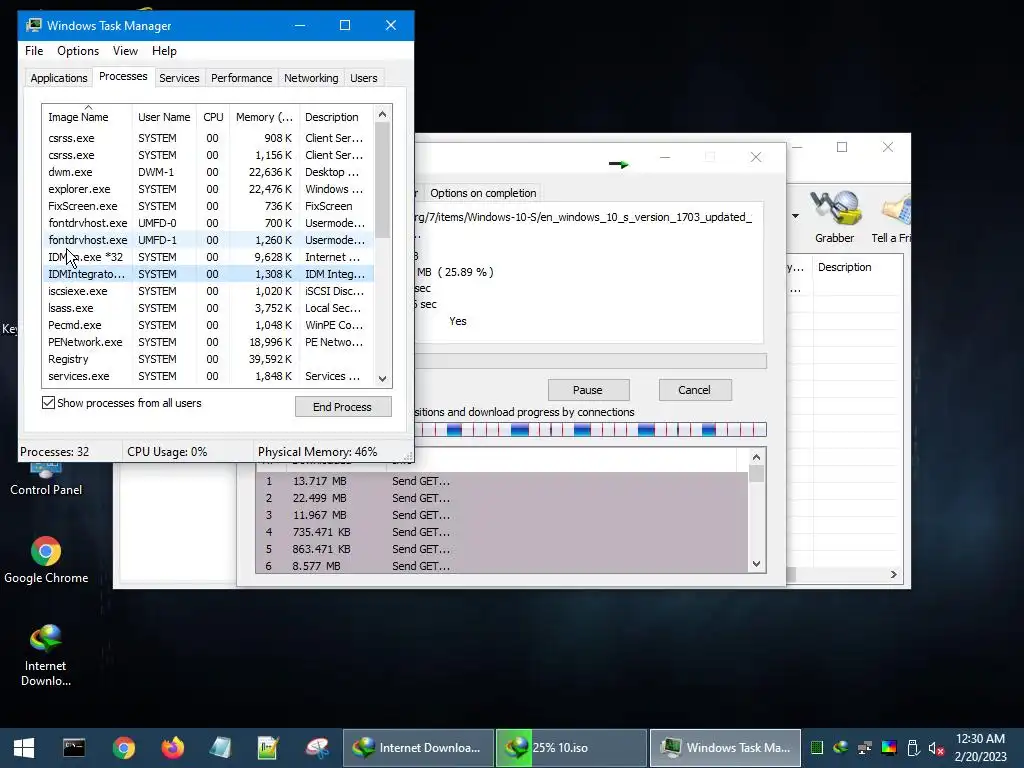Toggle Show processes from all users checkbox

point(48,403)
